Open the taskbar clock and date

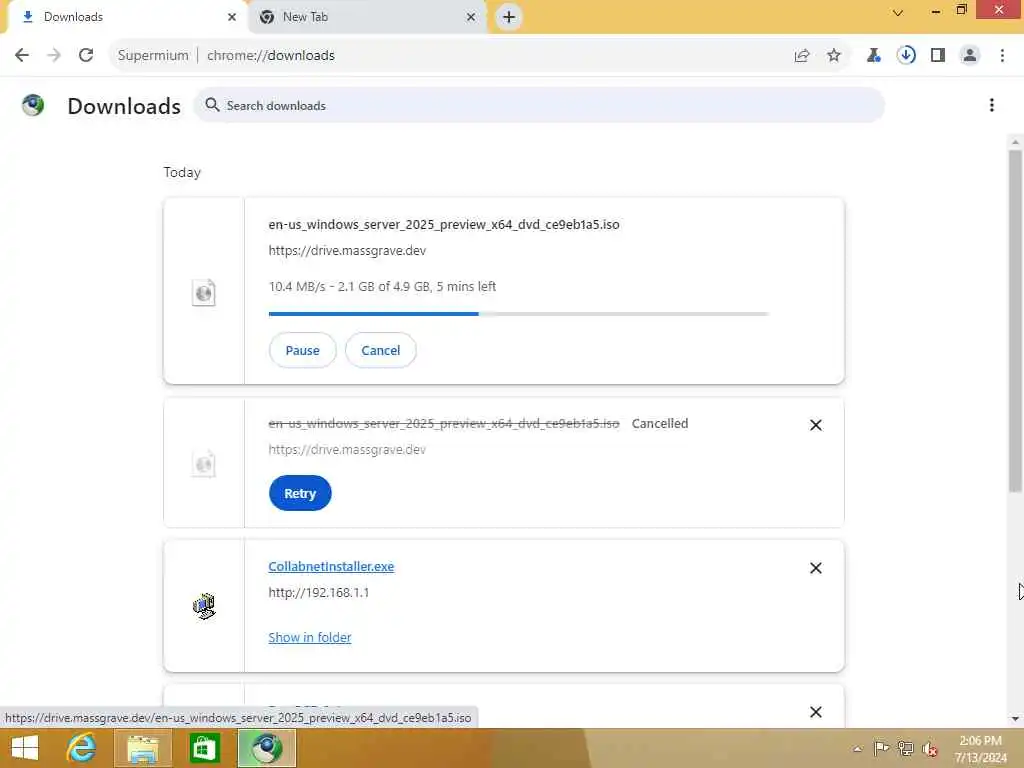point(980,748)
